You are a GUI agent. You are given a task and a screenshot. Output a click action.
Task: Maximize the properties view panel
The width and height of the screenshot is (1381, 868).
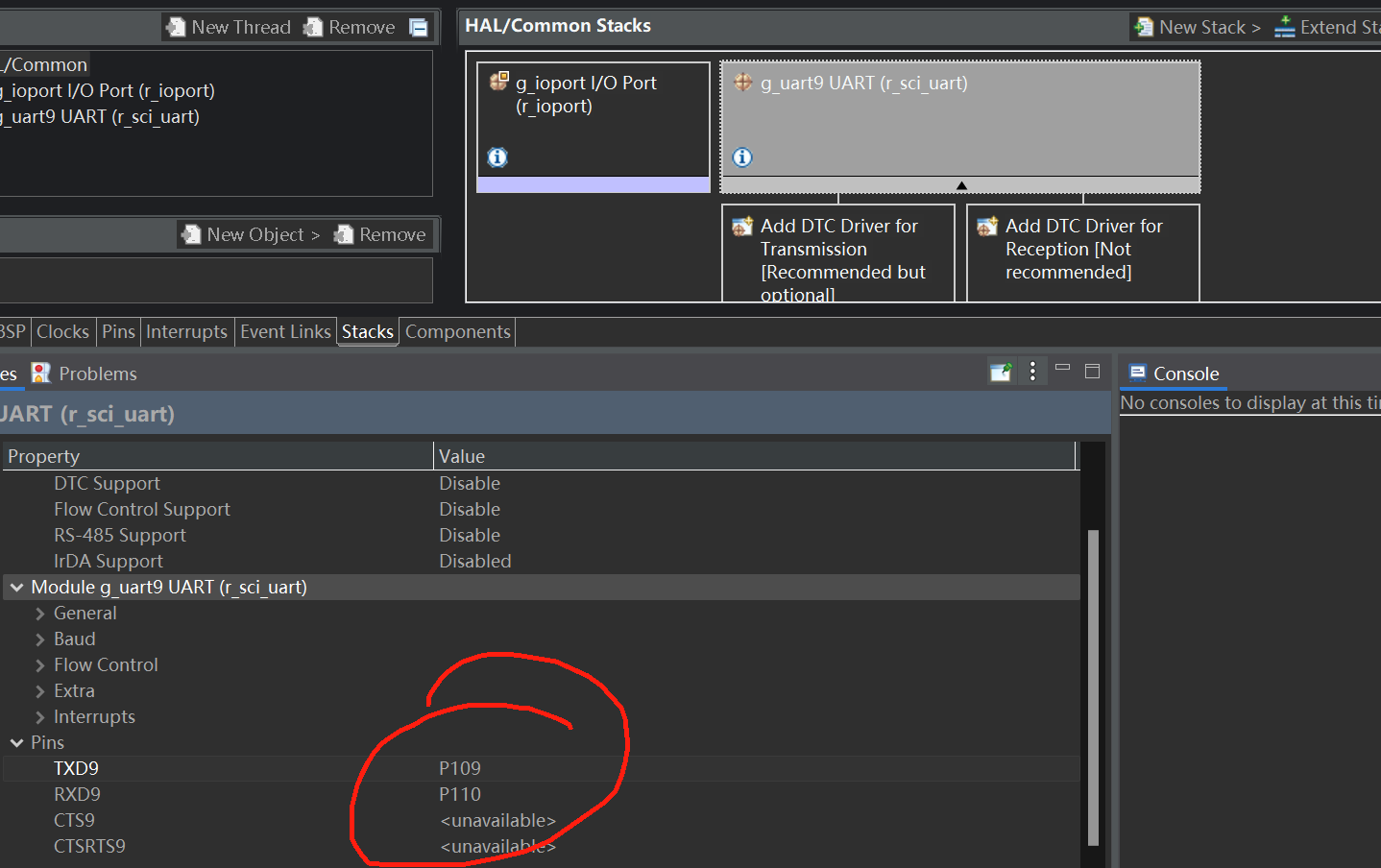point(1092,372)
